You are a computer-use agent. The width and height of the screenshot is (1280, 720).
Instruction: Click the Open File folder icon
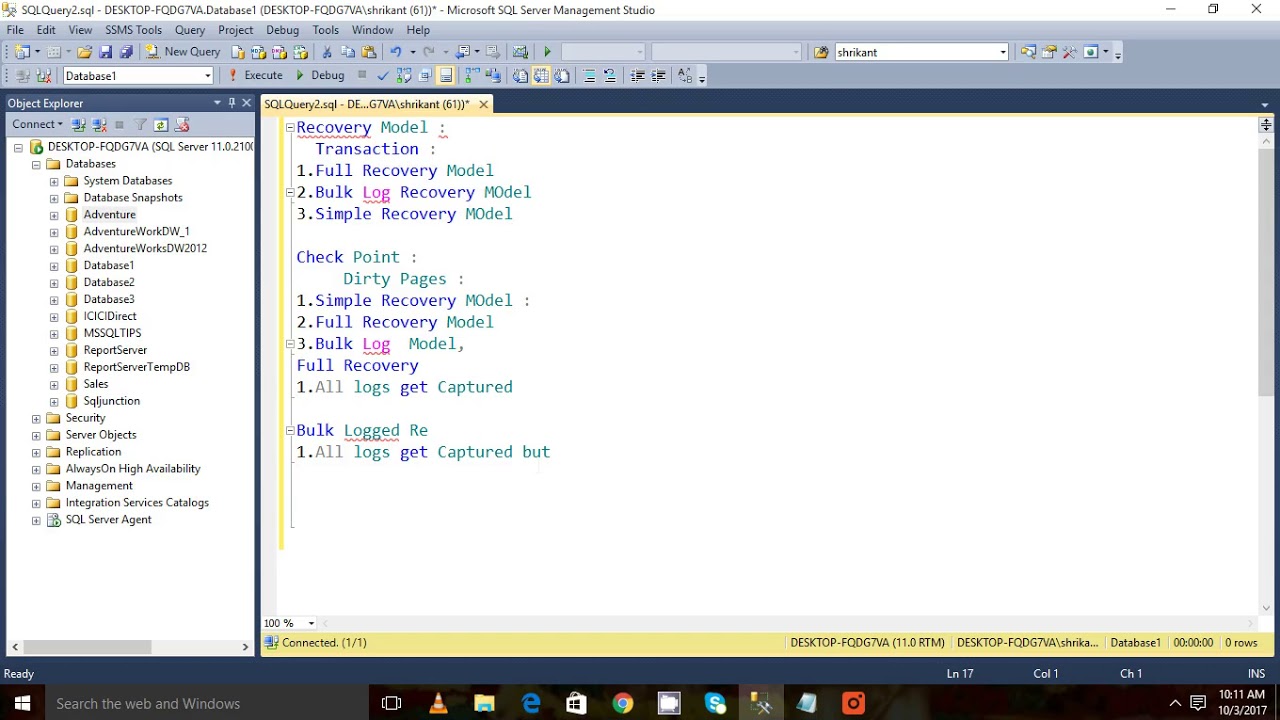coord(84,52)
